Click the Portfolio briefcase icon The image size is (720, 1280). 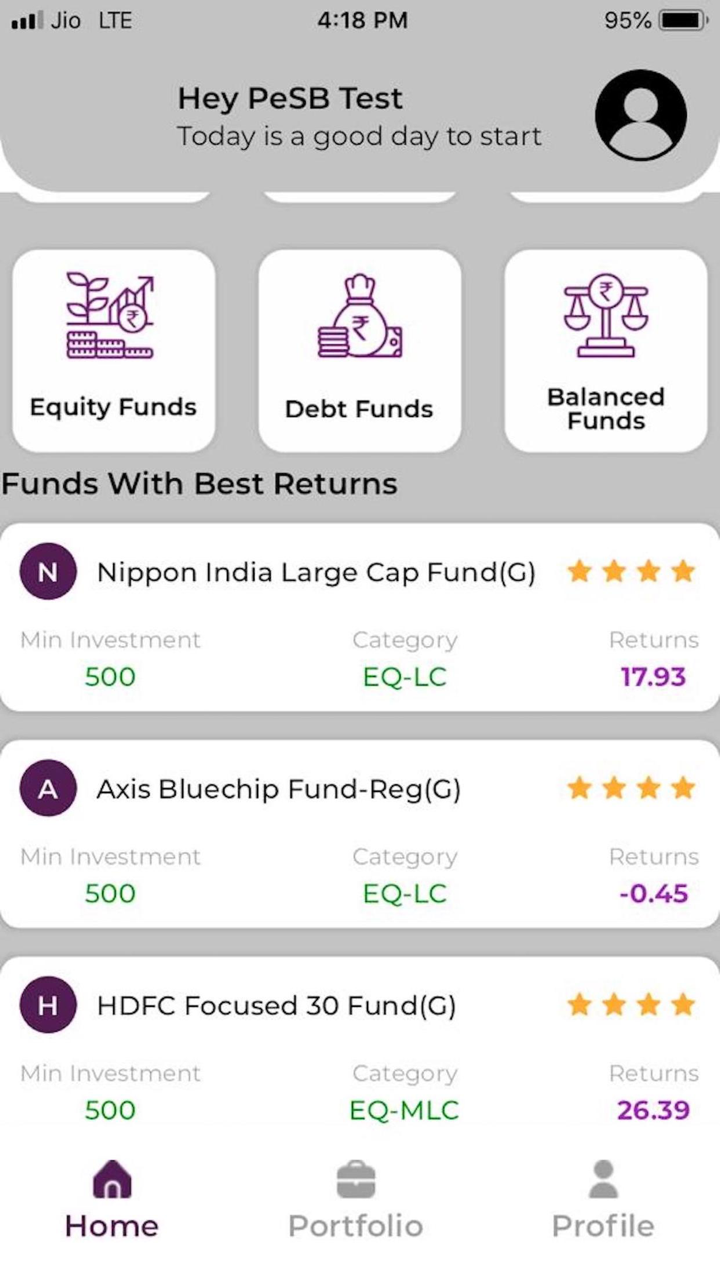coord(356,1180)
